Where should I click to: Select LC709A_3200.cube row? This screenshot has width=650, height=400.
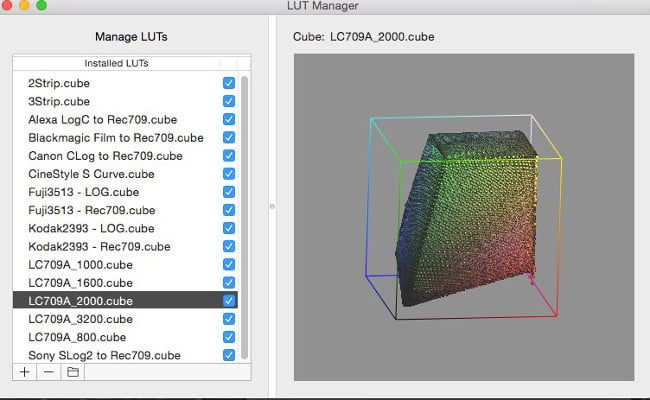click(x=125, y=319)
